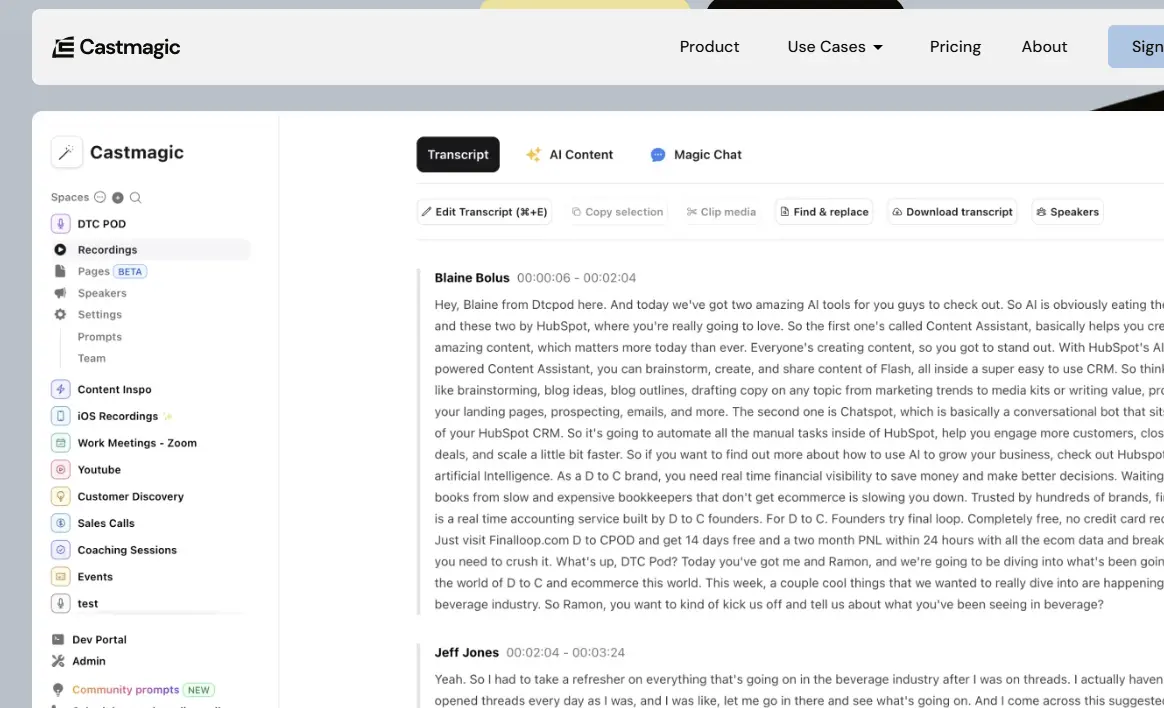The image size is (1164, 708).
Task: Click the DTC POD microphone icon
Action: tap(61, 223)
